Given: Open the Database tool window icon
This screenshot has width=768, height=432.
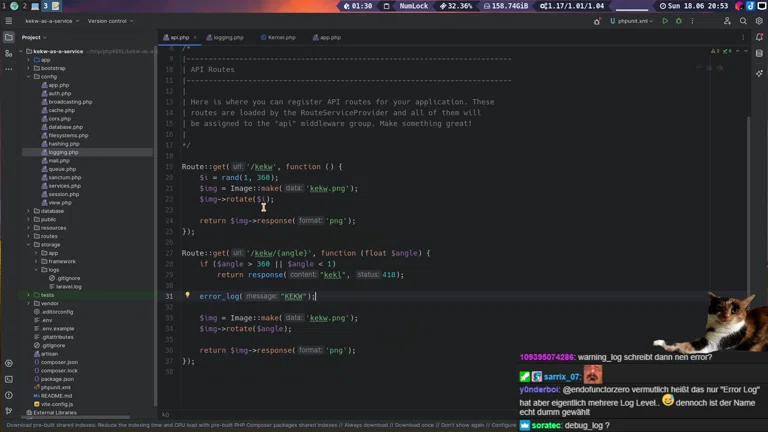Looking at the screenshot, I should (759, 53).
